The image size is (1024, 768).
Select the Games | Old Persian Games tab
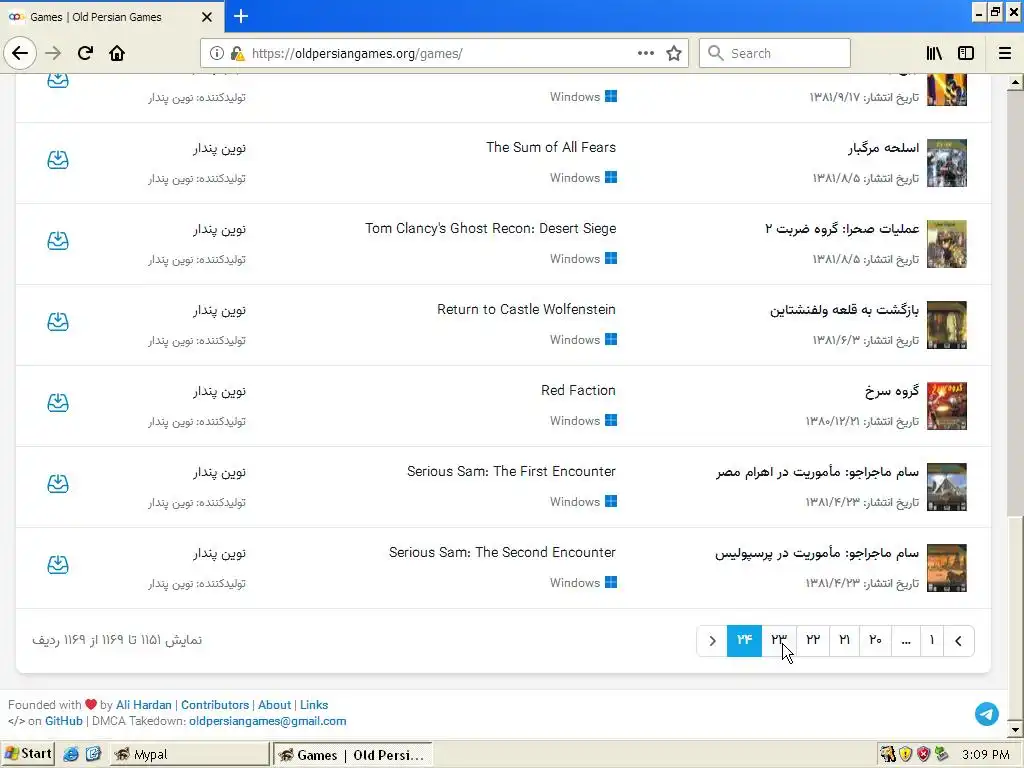(111, 17)
